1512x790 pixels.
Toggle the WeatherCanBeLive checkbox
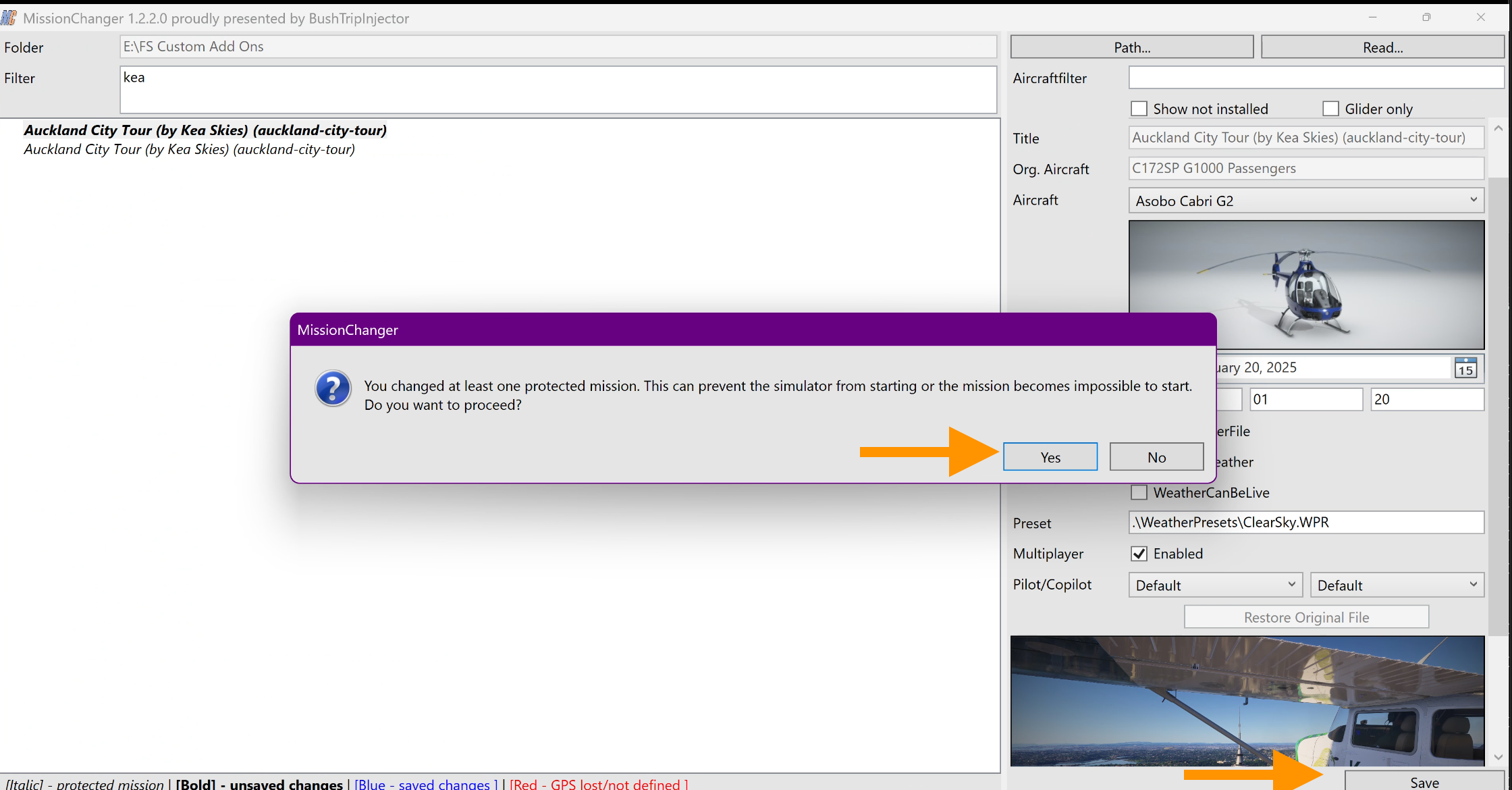tap(1139, 492)
